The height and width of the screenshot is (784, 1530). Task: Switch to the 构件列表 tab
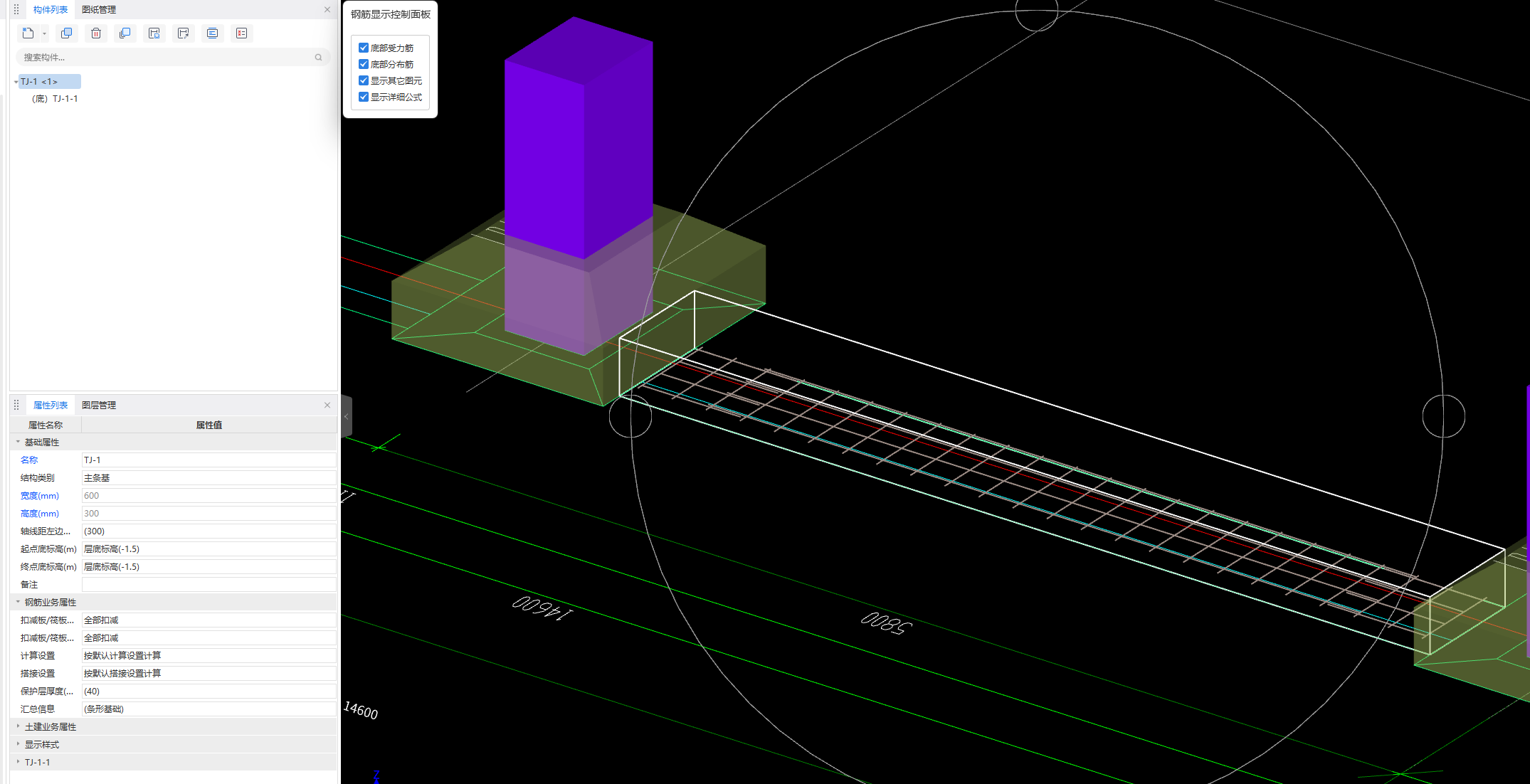tap(51, 9)
